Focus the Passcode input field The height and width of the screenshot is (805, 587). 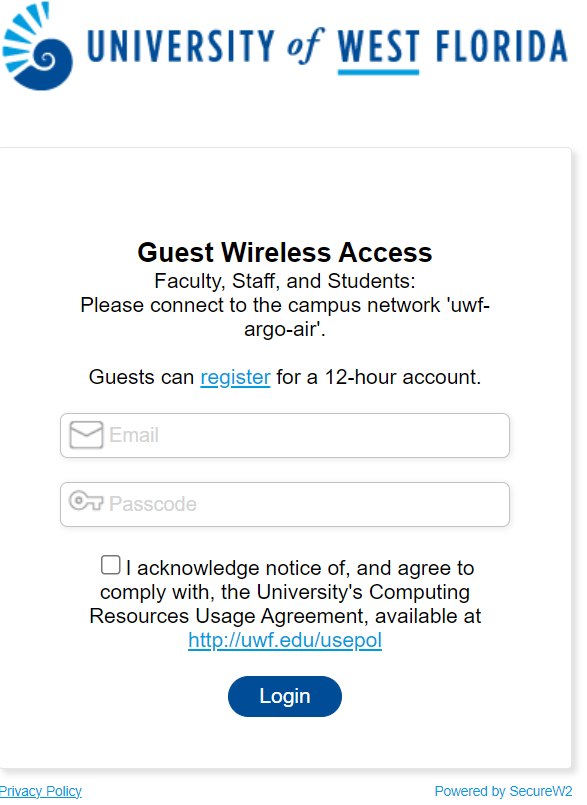tap(285, 504)
